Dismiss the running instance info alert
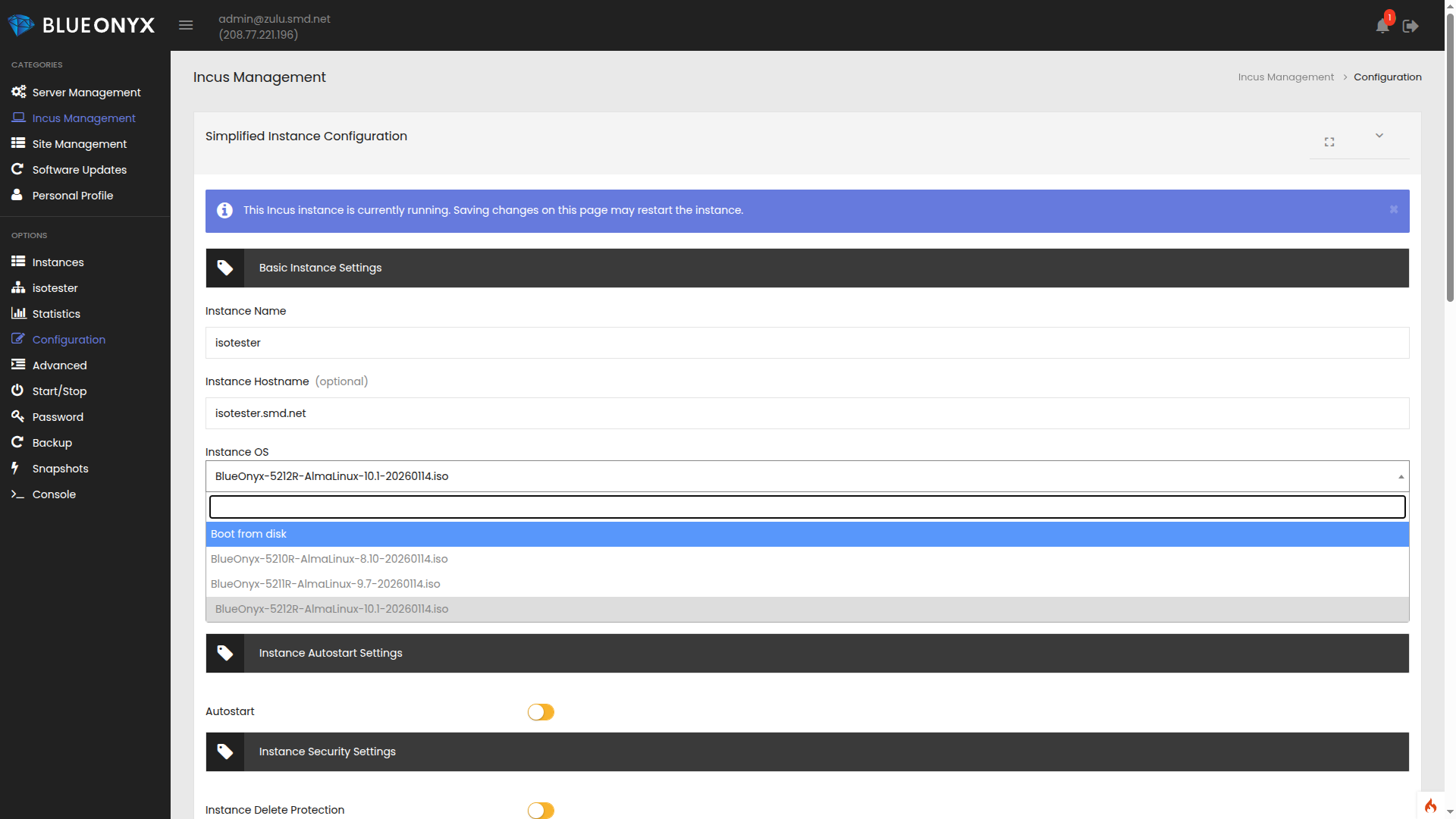The image size is (1456, 819). (x=1394, y=210)
